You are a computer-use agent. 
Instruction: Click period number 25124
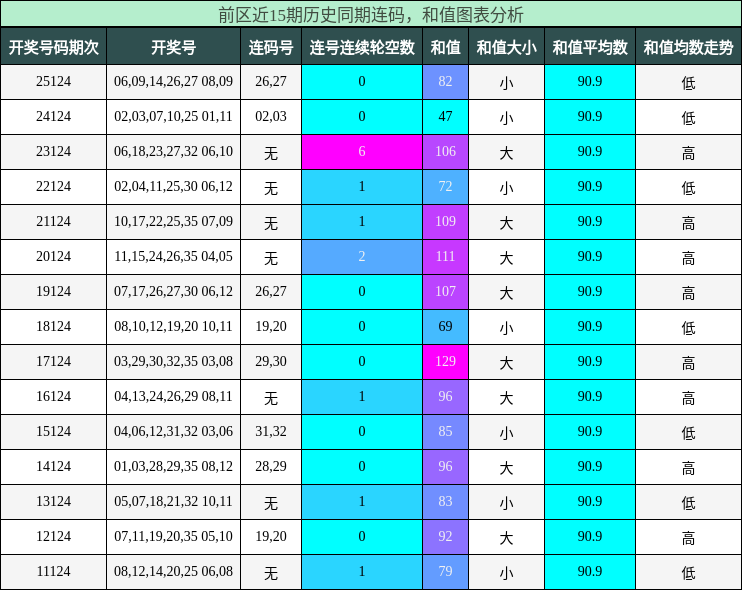[x=53, y=81]
